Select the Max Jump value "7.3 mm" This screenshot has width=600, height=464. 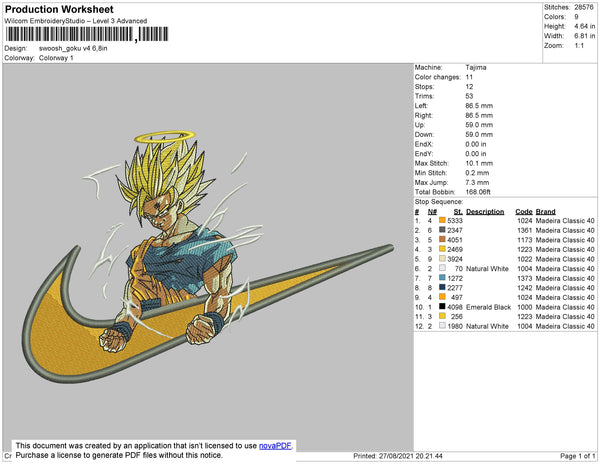coord(478,182)
